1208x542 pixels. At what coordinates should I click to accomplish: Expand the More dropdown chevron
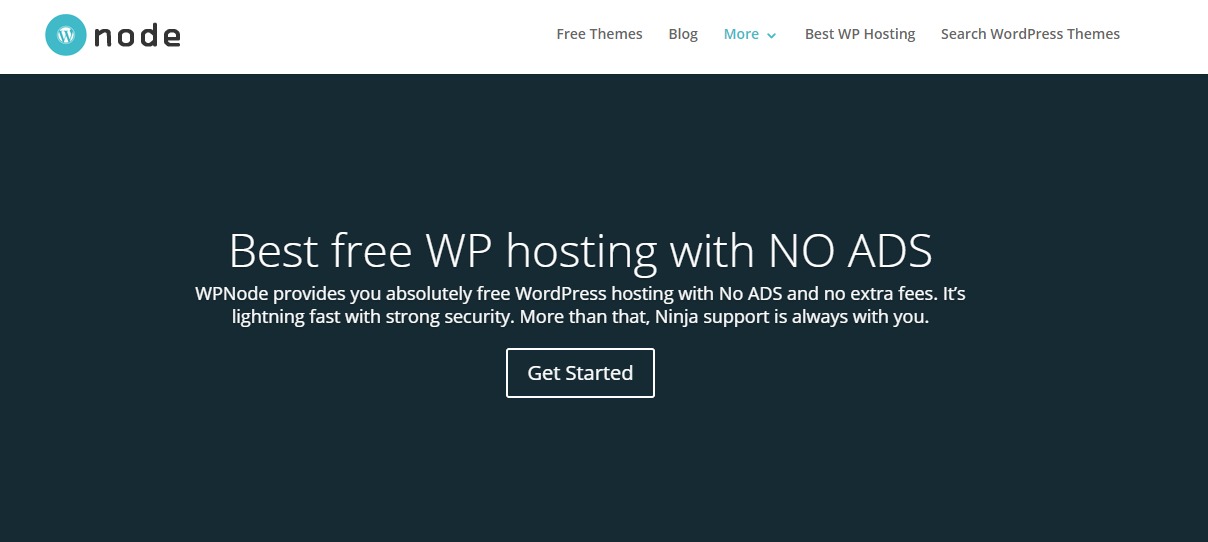[771, 36]
